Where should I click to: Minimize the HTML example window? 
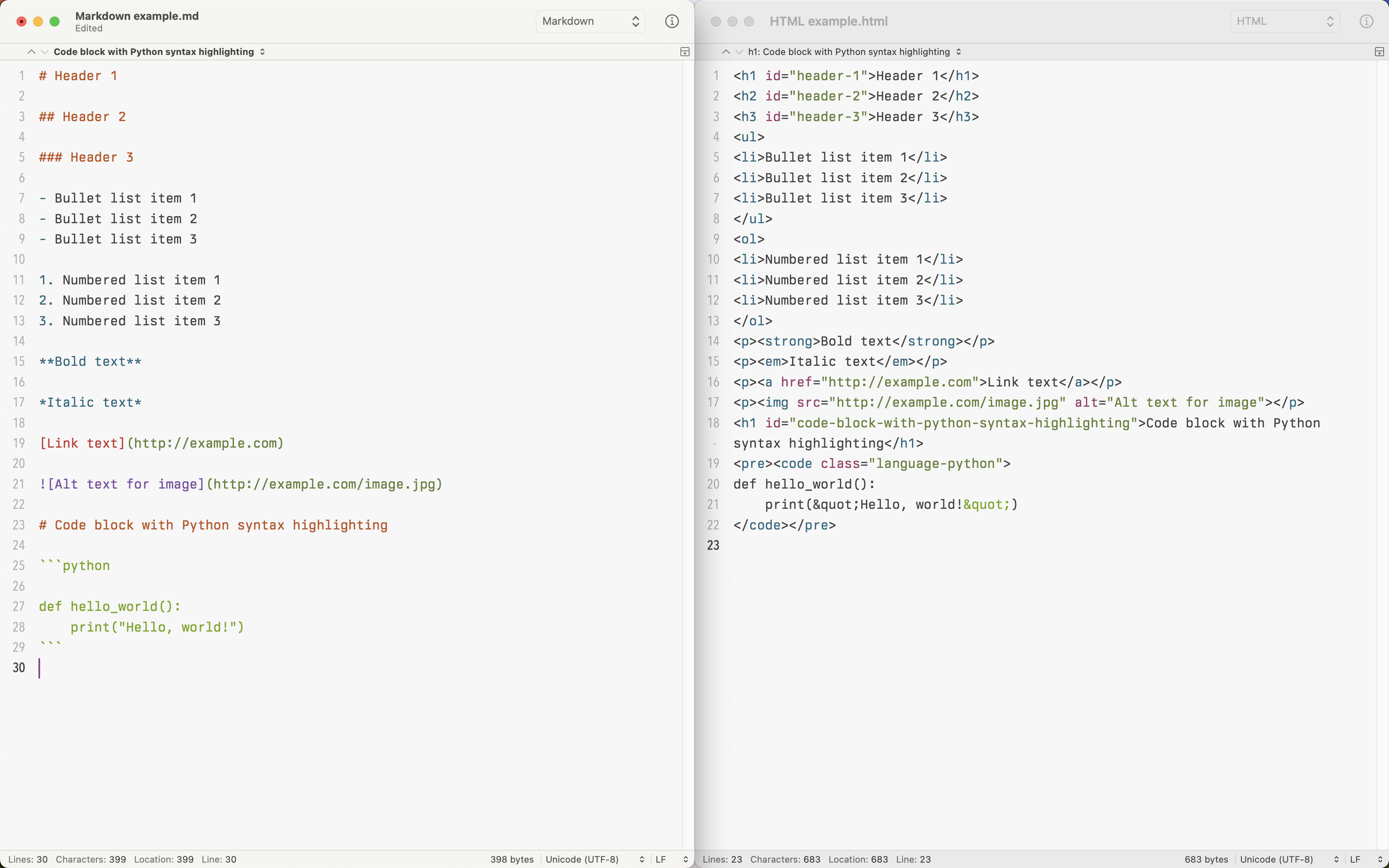point(733,21)
